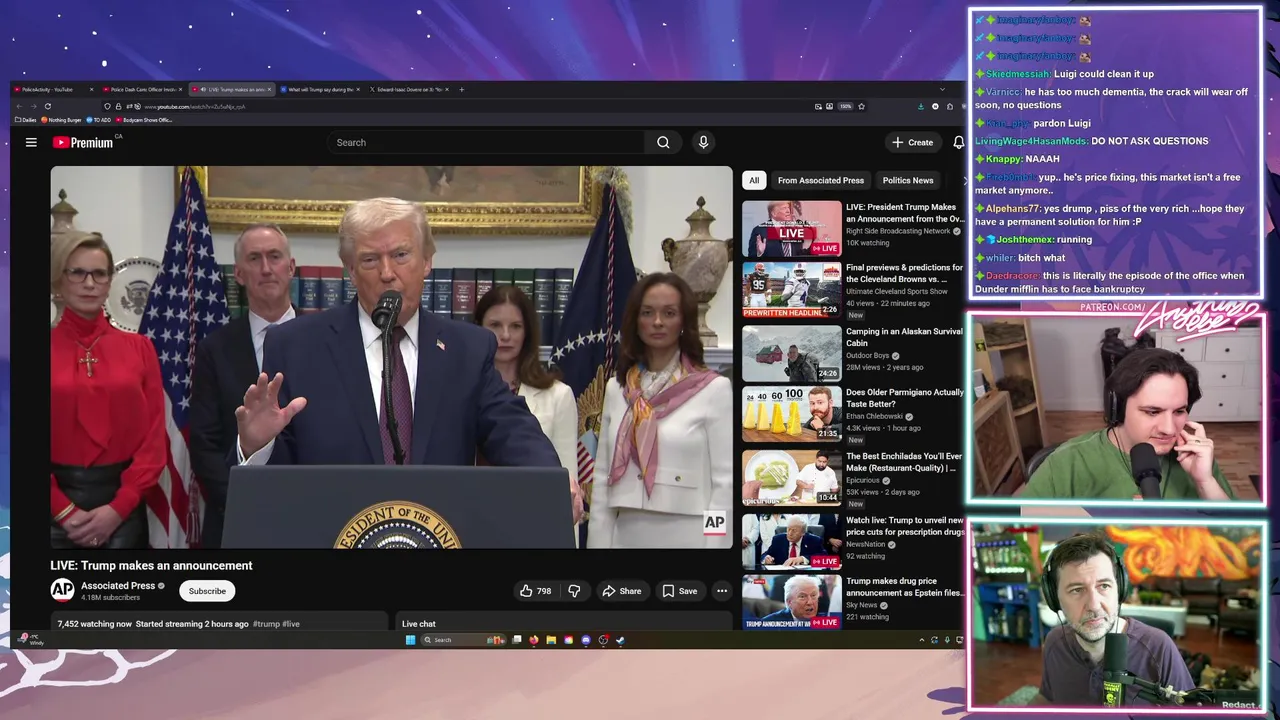Open Right Side Broadcasting live thumbnail
This screenshot has width=1280, height=720.
(792, 229)
